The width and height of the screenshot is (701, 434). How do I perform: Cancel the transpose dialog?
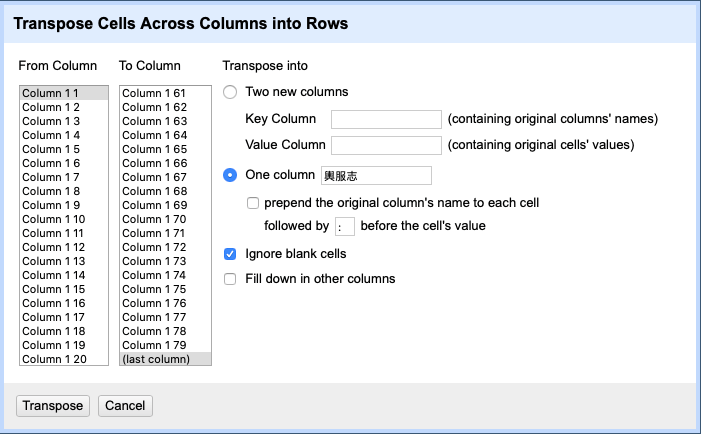click(125, 406)
